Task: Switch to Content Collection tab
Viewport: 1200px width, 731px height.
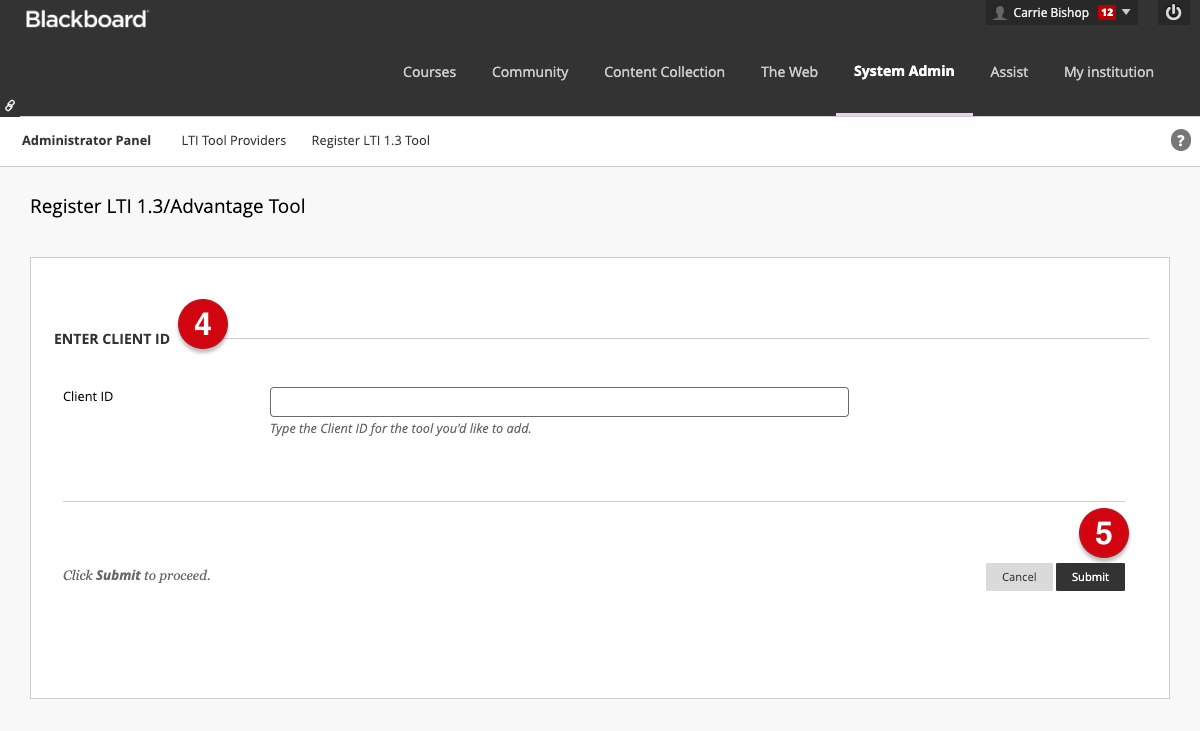Action: 664,72
